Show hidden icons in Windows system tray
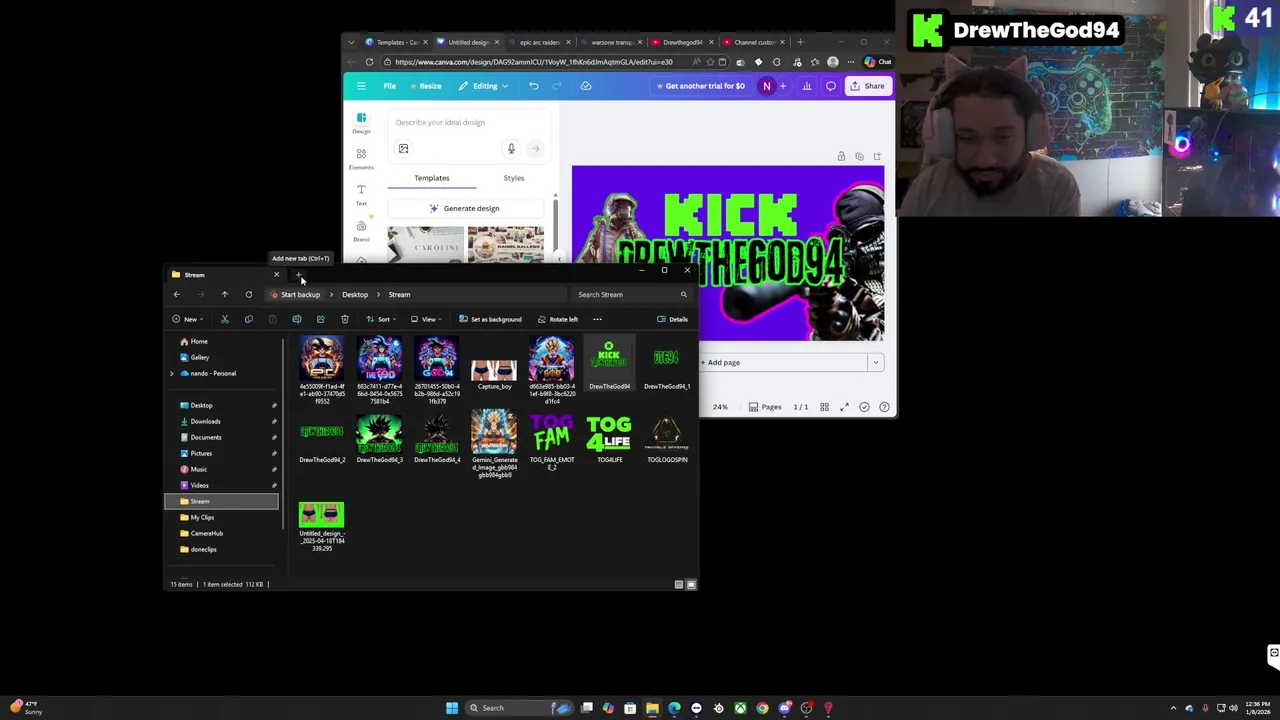Screen dimensions: 1280x720 (1174, 708)
